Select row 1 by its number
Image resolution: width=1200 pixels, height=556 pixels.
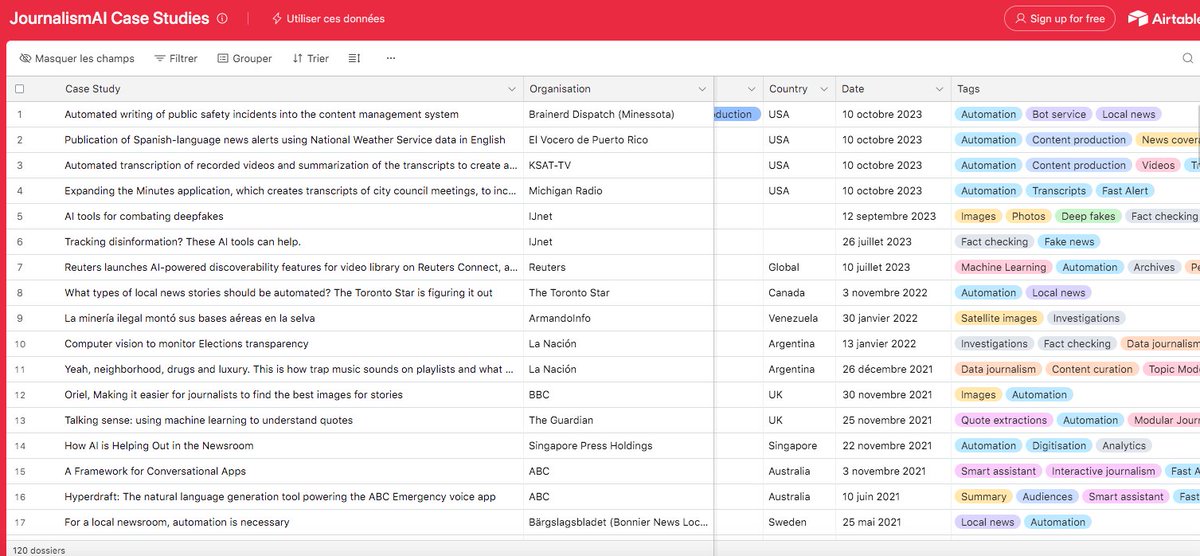point(19,115)
